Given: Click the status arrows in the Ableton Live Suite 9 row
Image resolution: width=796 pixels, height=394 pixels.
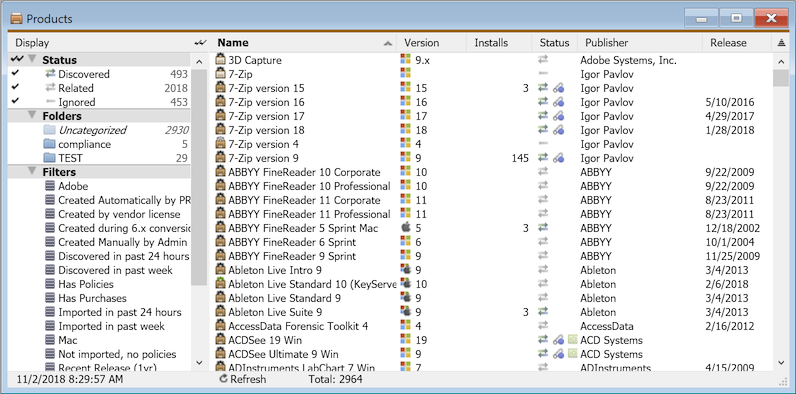Looking at the screenshot, I should click(543, 312).
